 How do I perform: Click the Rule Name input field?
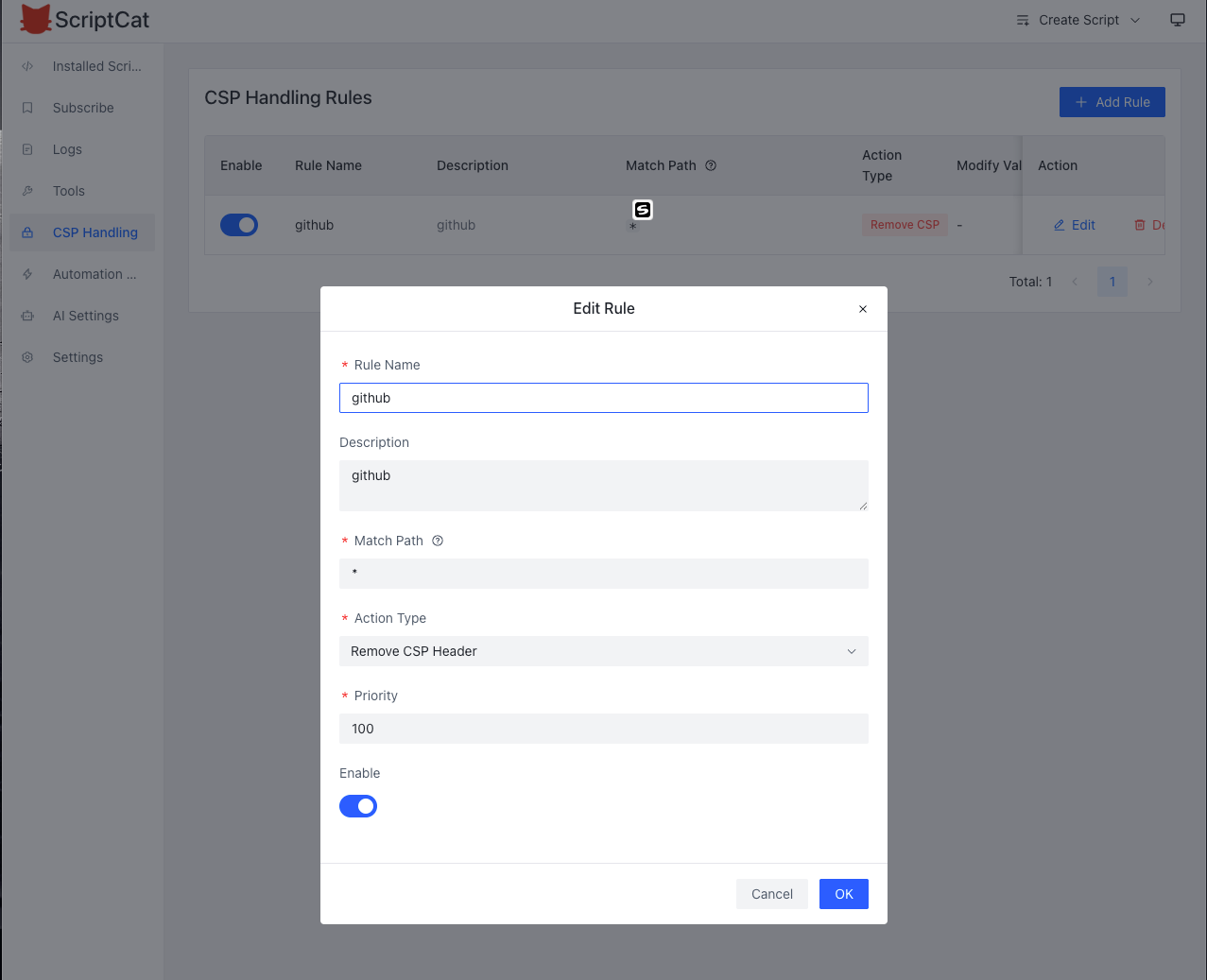coord(603,398)
